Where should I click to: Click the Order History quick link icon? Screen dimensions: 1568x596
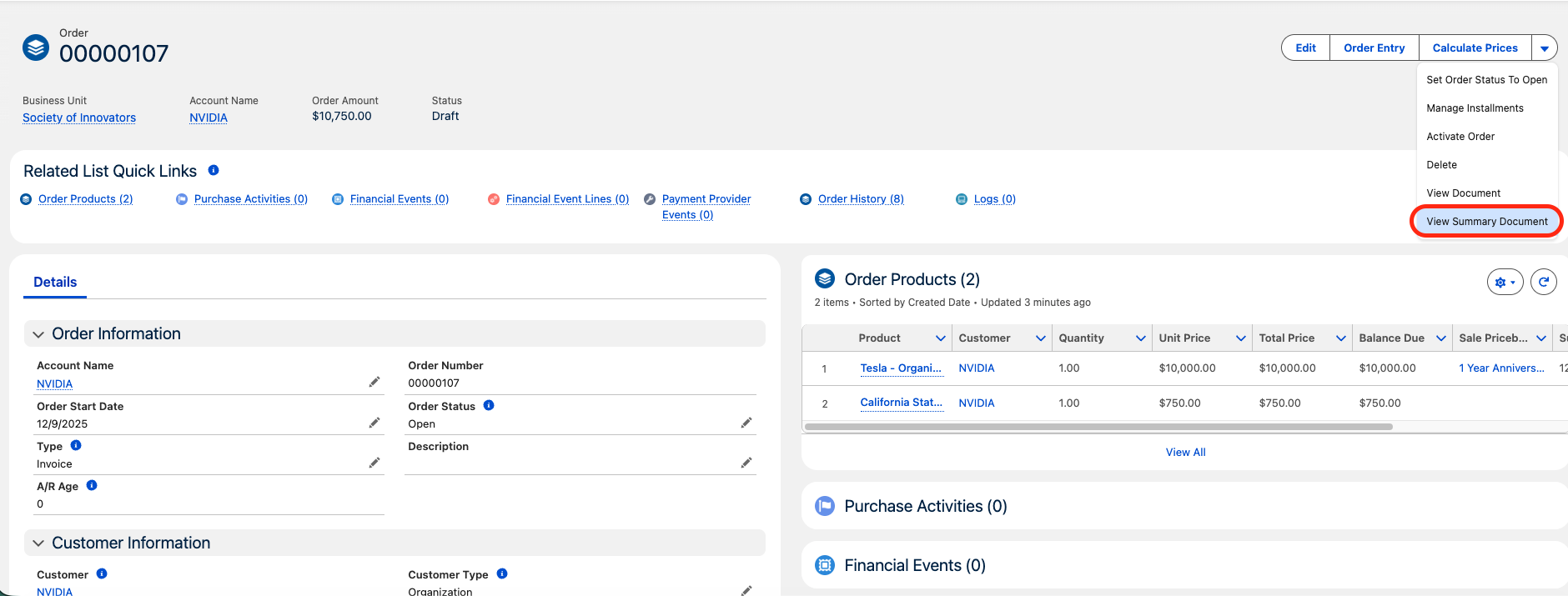[806, 199]
